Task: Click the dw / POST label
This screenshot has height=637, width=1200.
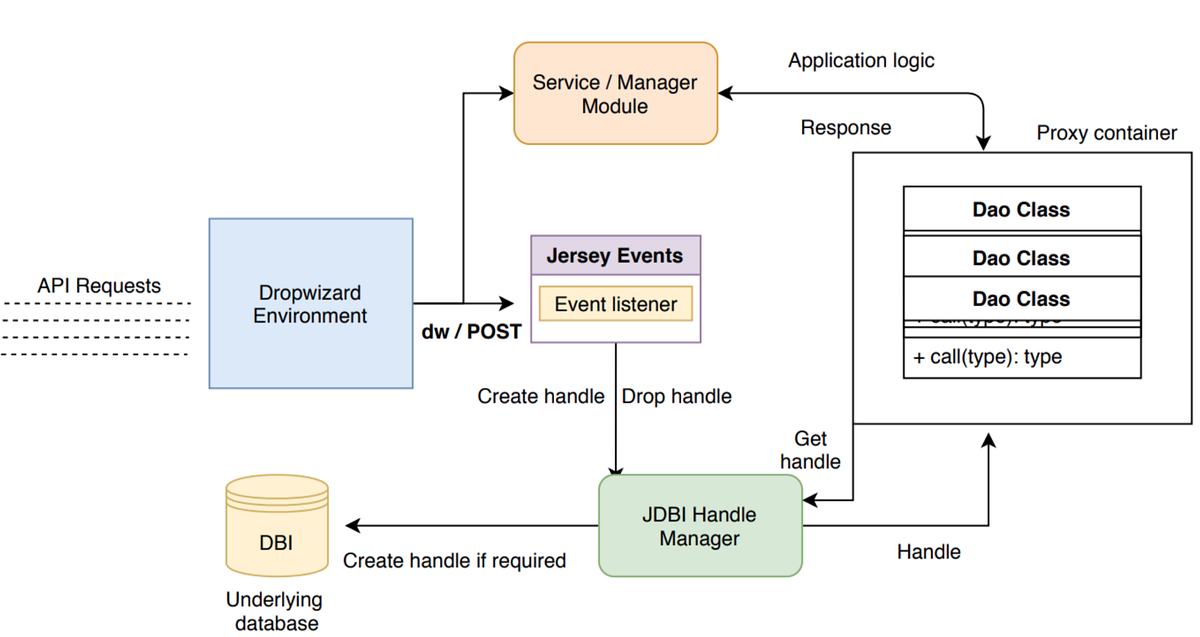Action: tap(470, 331)
